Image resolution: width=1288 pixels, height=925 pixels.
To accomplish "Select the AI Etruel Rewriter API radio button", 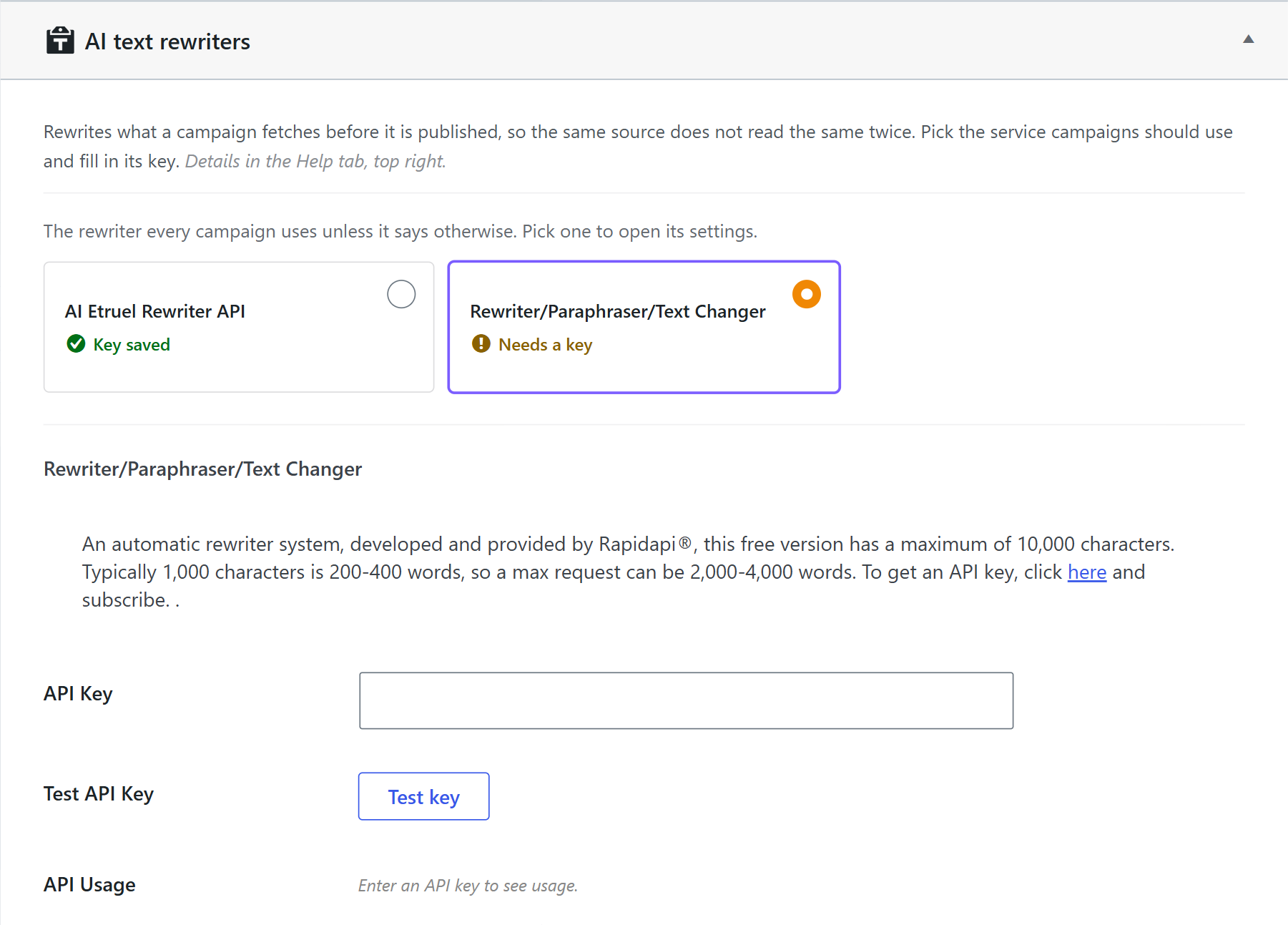I will coord(401,294).
